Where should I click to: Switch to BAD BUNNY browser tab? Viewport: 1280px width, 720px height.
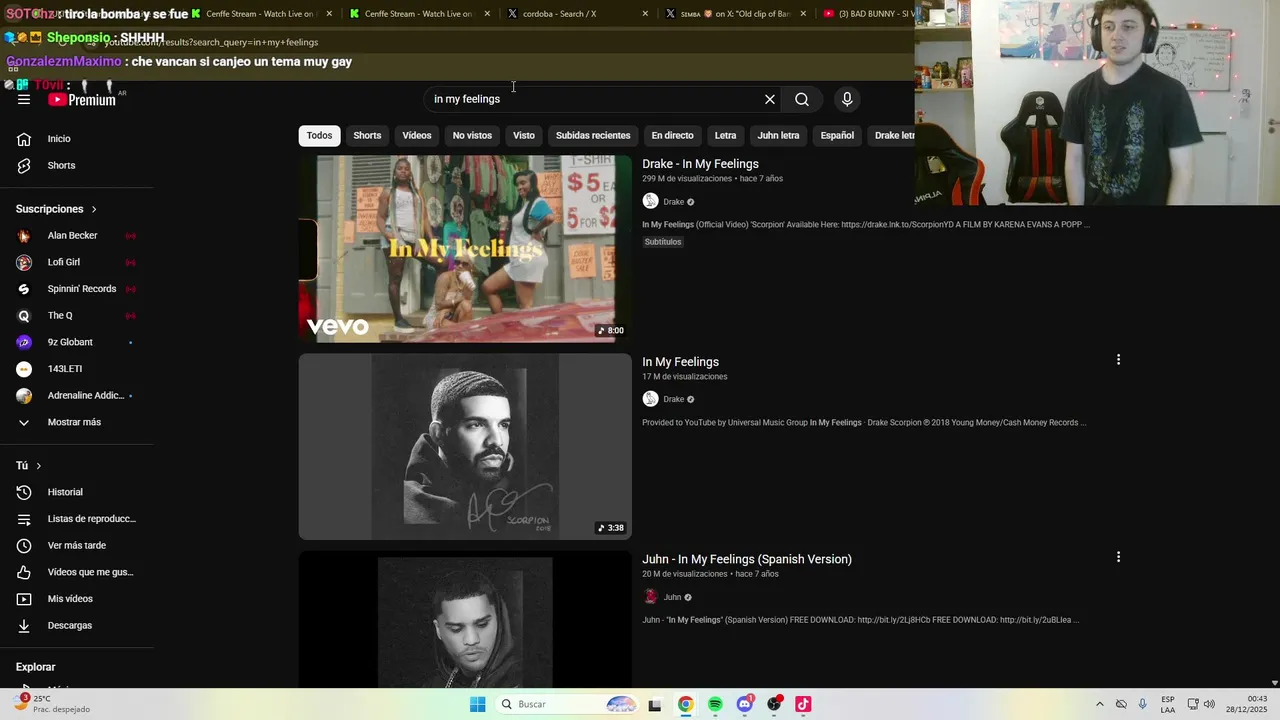point(866,14)
